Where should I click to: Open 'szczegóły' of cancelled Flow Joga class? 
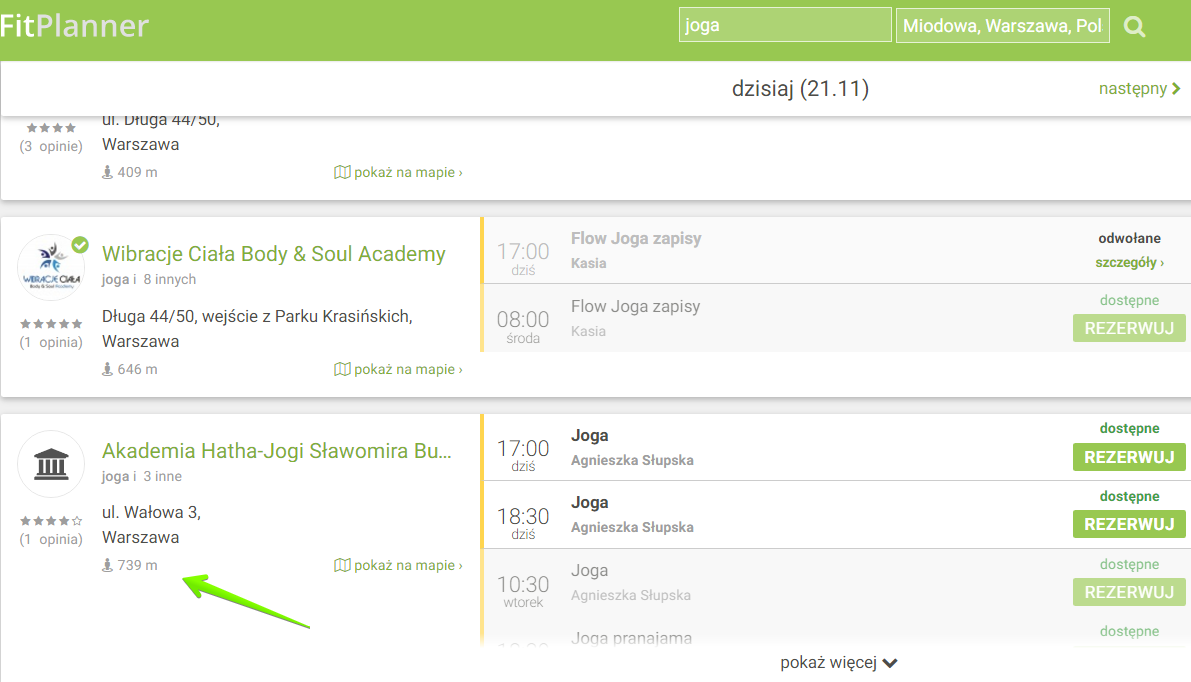tap(1129, 262)
